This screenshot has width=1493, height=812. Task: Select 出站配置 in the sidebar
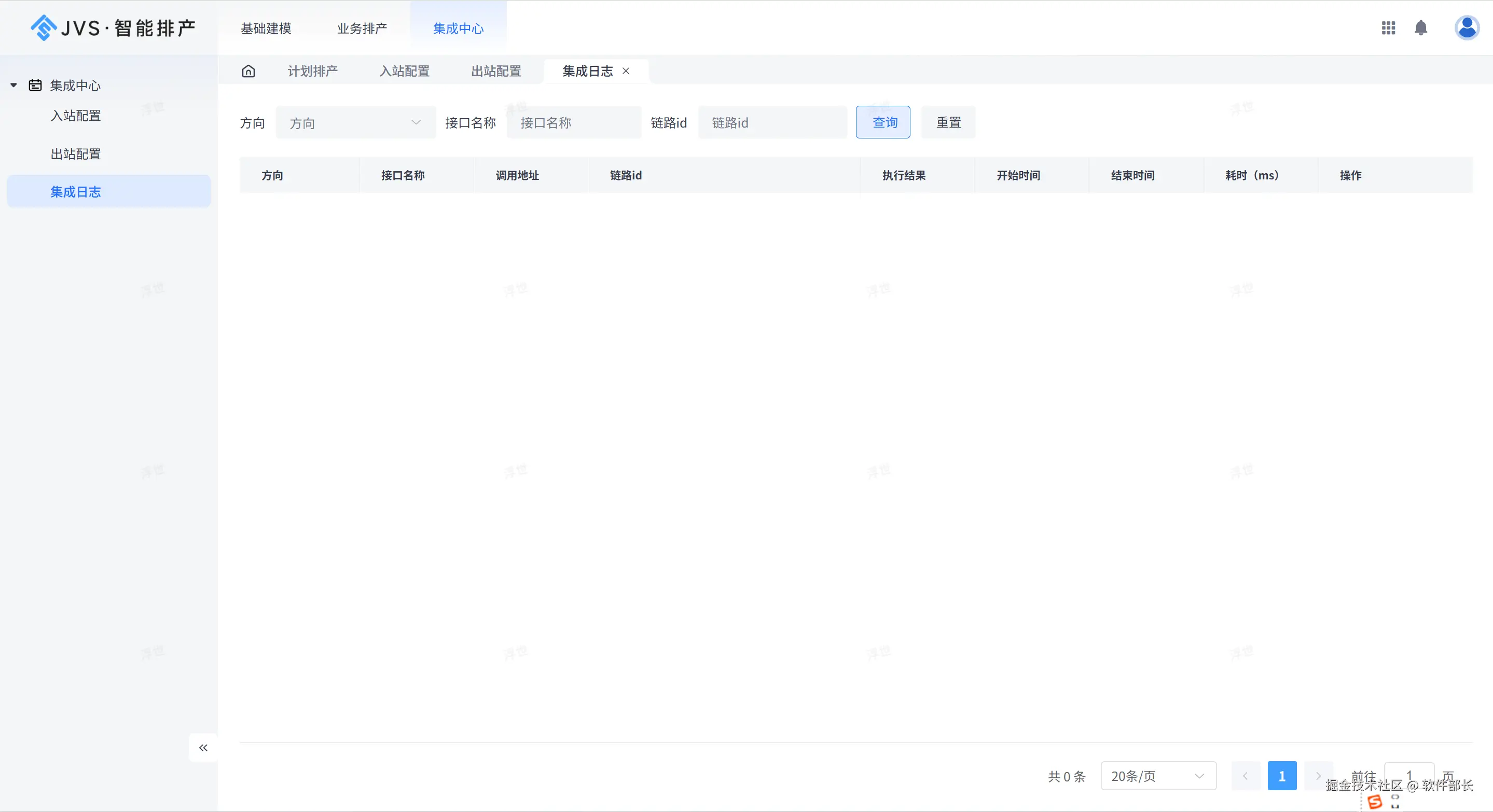pyautogui.click(x=76, y=154)
